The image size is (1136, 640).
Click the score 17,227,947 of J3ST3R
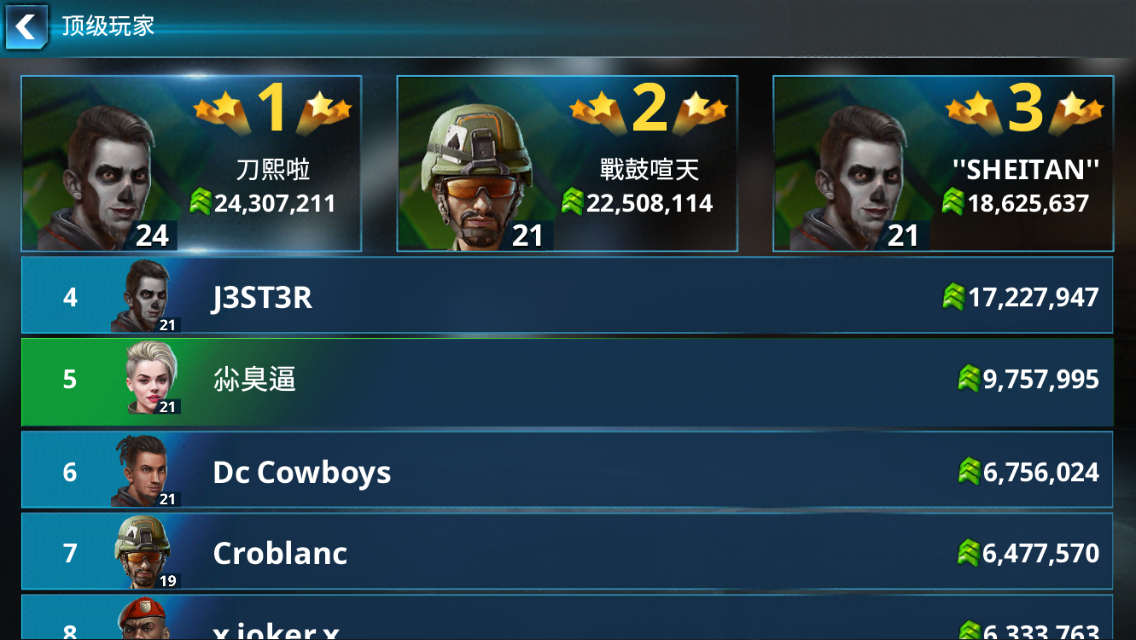tap(1033, 297)
